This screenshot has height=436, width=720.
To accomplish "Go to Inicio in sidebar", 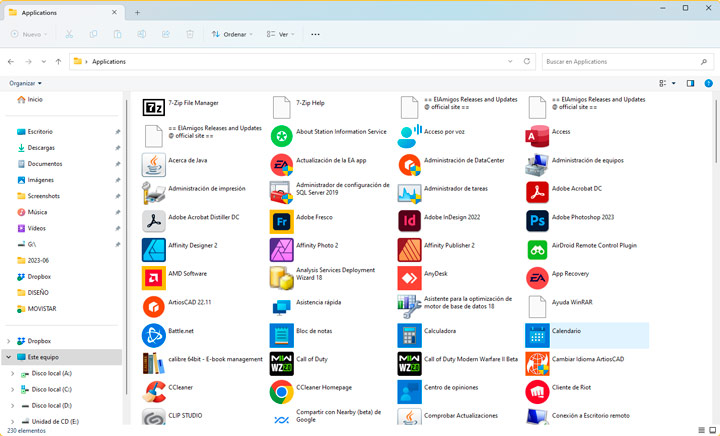I will [30, 99].
